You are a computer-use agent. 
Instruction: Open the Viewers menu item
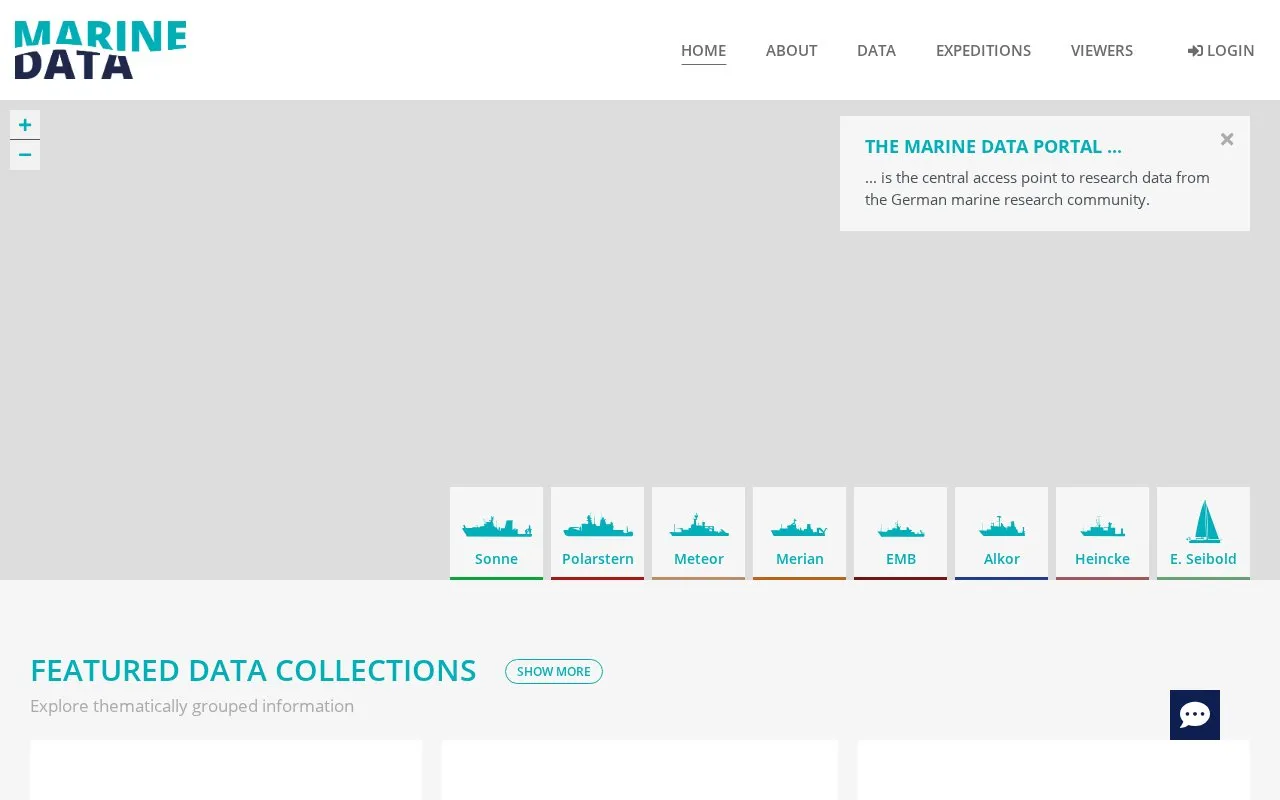click(x=1102, y=51)
